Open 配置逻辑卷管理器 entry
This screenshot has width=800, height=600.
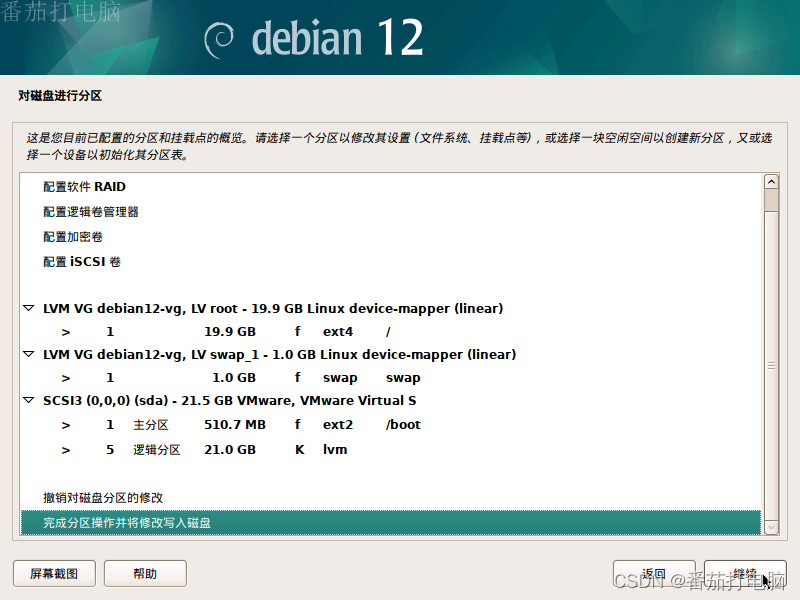(x=391, y=212)
